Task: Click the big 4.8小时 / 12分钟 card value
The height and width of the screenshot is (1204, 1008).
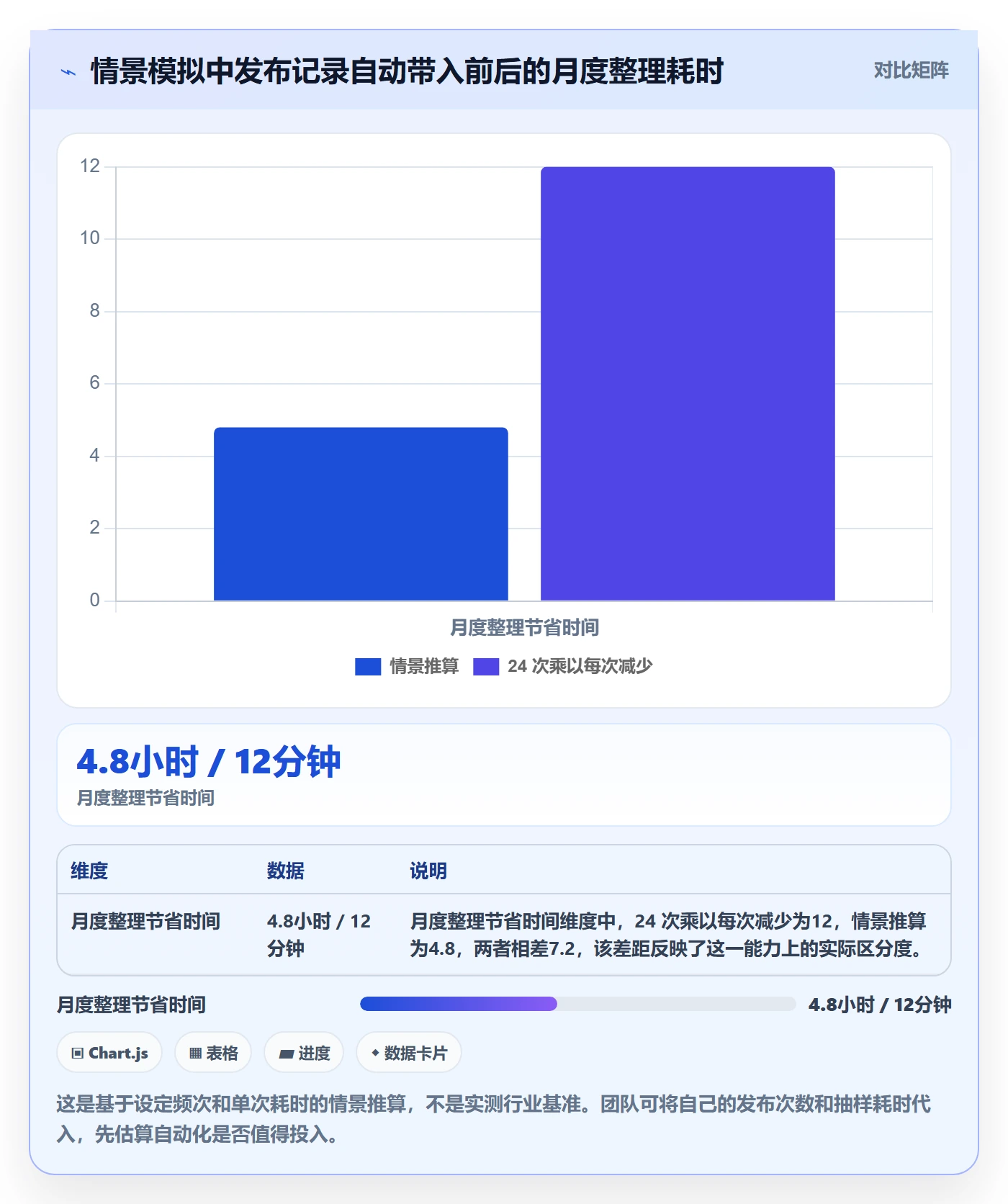Action: pyautogui.click(x=209, y=762)
